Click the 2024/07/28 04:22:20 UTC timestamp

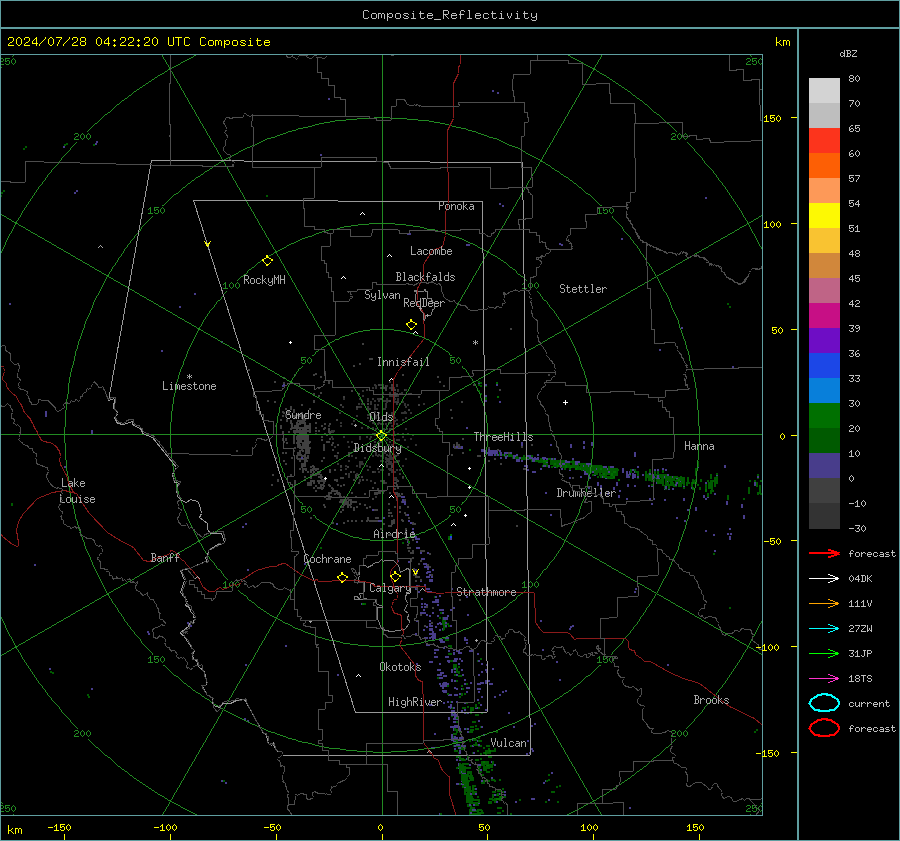[138, 42]
